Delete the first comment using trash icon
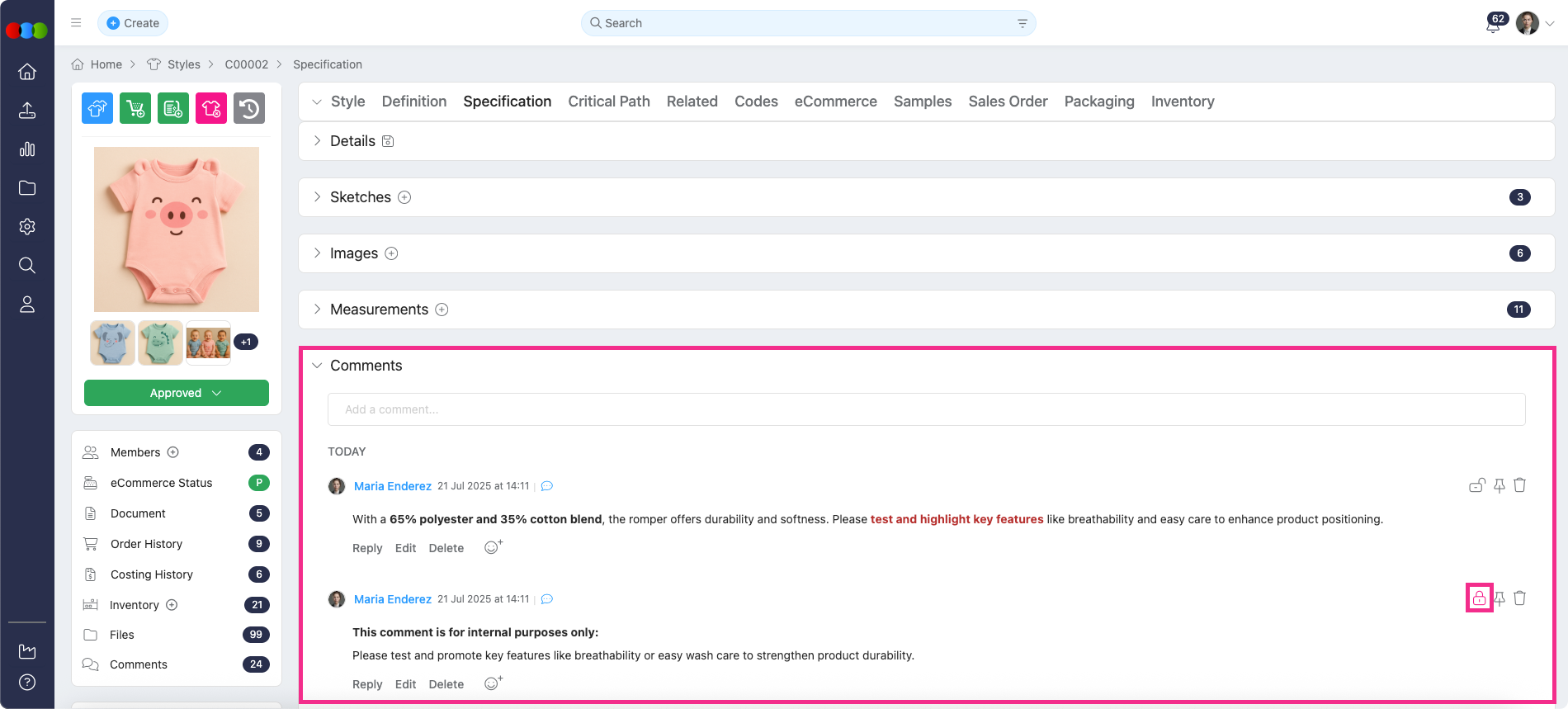Screen dimensions: 1568x709 point(1519,485)
